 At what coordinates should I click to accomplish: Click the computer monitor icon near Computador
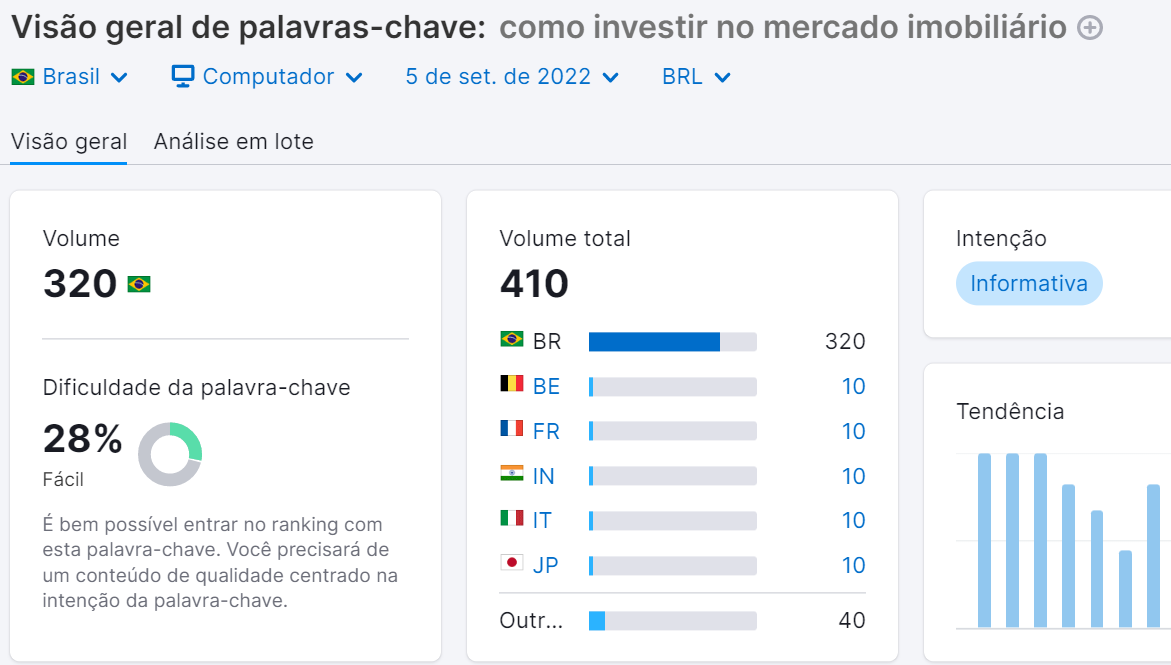[183, 75]
